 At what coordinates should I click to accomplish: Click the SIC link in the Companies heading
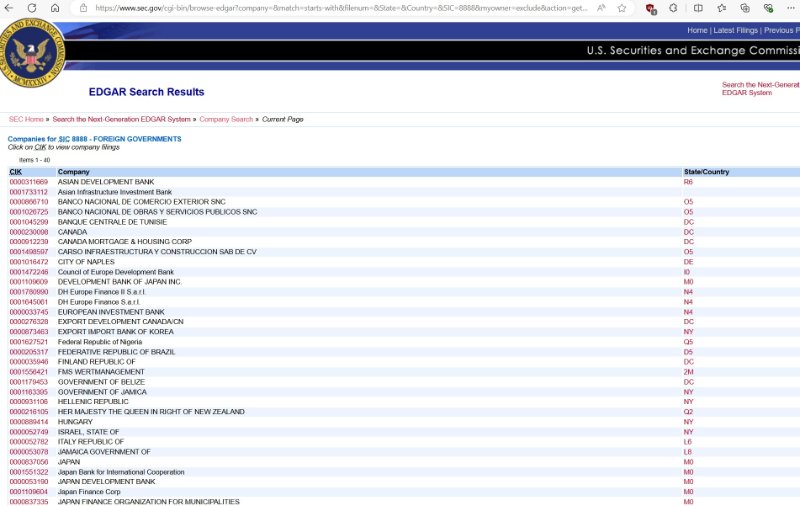64,139
